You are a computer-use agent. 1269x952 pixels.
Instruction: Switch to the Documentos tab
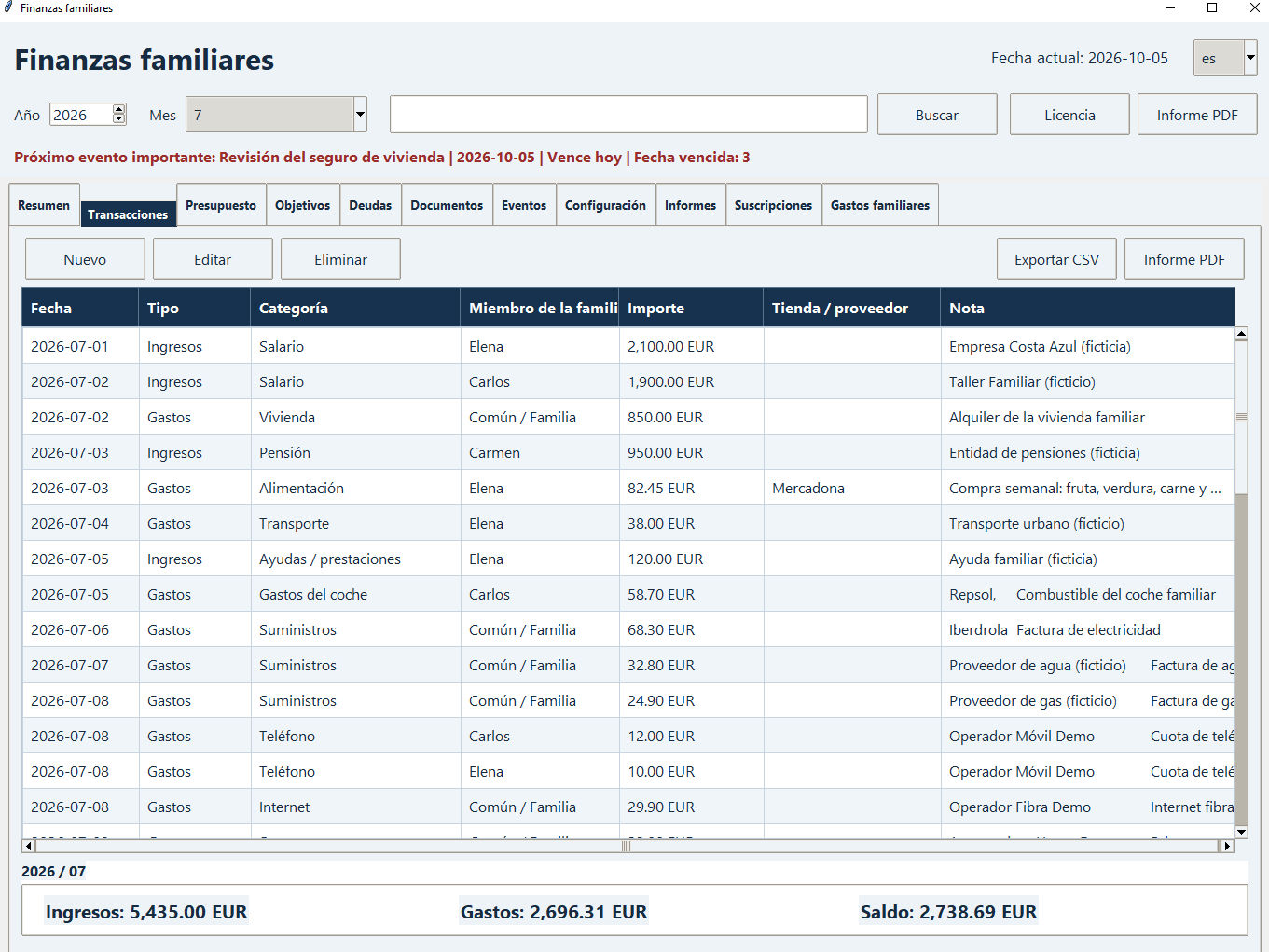pyautogui.click(x=447, y=205)
